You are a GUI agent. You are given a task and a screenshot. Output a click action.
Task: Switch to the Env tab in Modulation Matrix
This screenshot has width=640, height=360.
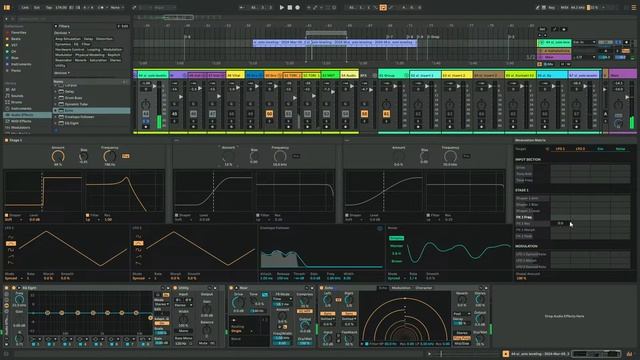coord(600,149)
